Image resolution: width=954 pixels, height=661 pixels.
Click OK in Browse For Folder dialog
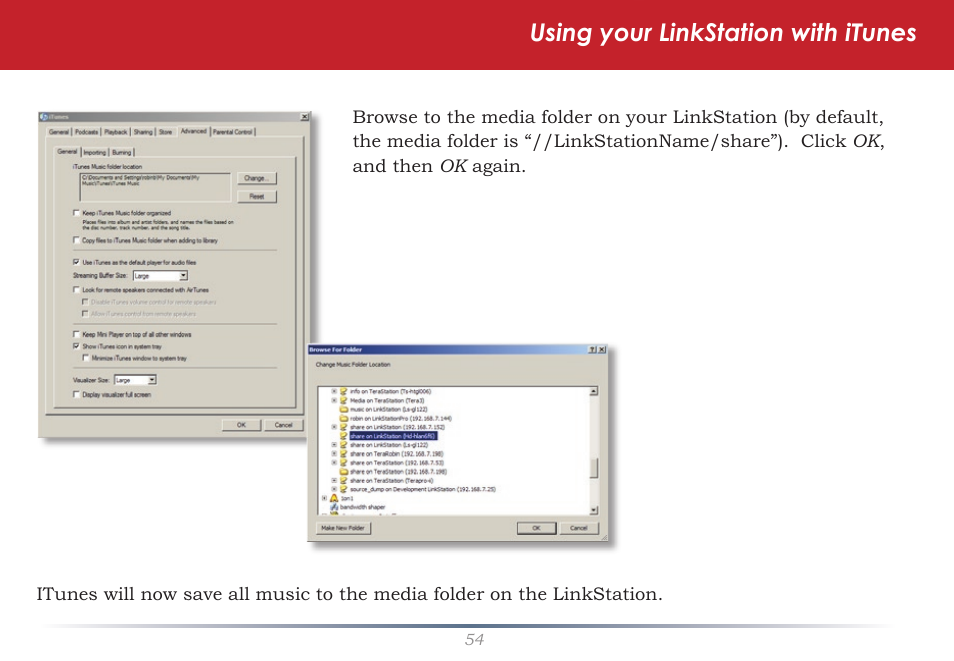click(x=536, y=528)
